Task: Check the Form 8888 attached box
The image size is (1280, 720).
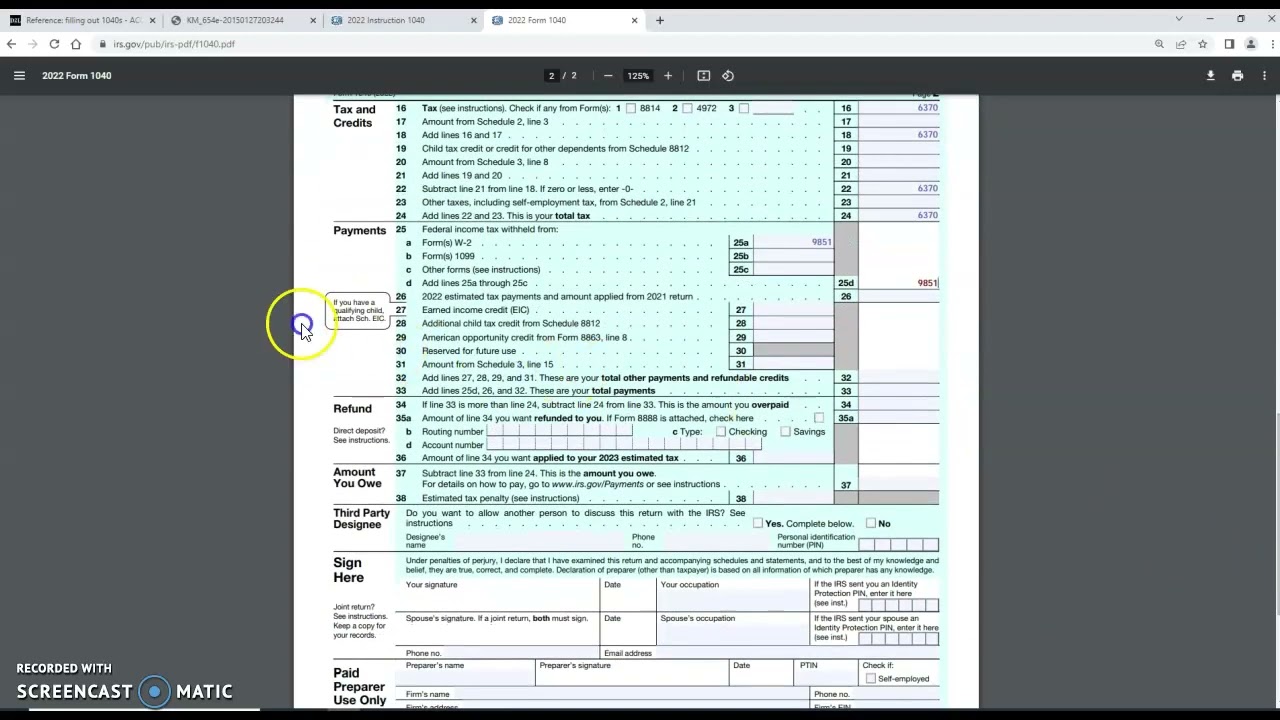Action: click(819, 418)
